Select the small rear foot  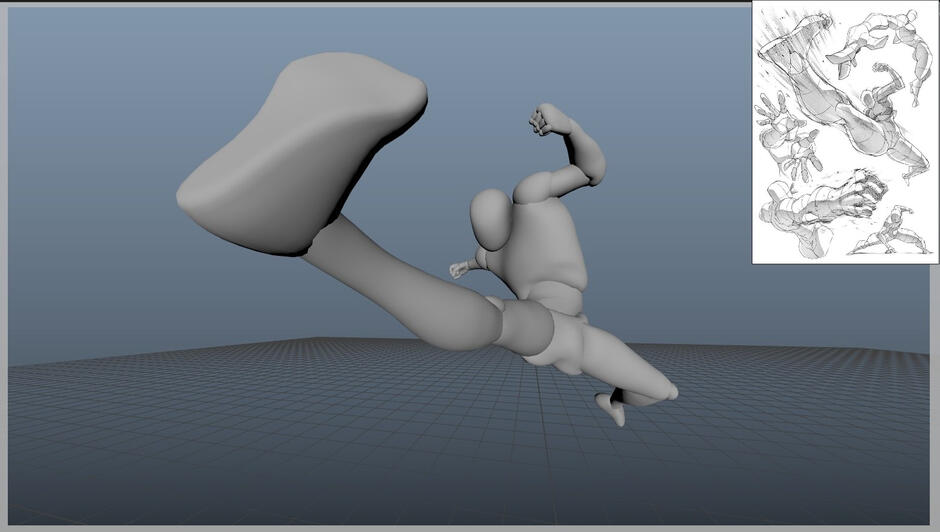coord(611,409)
